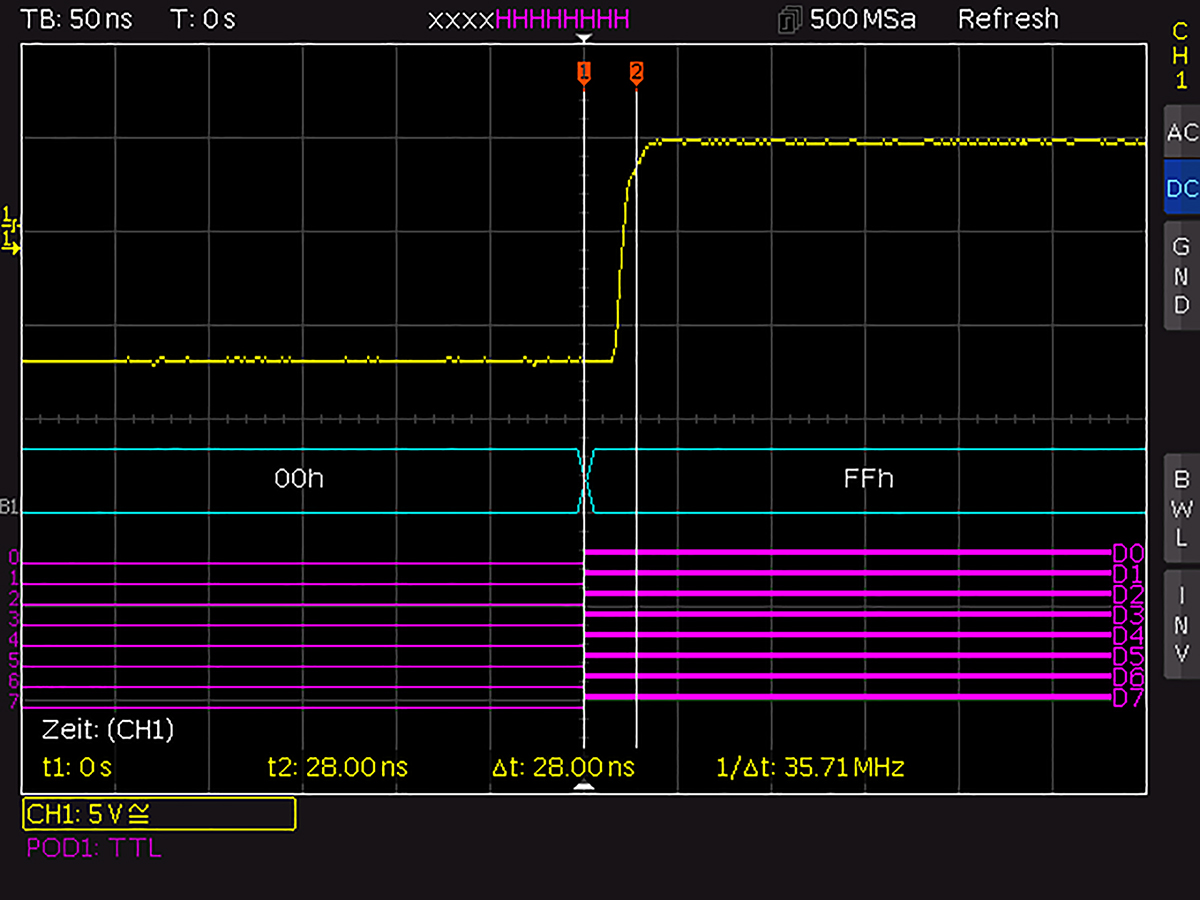The width and height of the screenshot is (1200, 900).
Task: Open the TB 50 ns timebase setting
Action: pyautogui.click(x=76, y=19)
